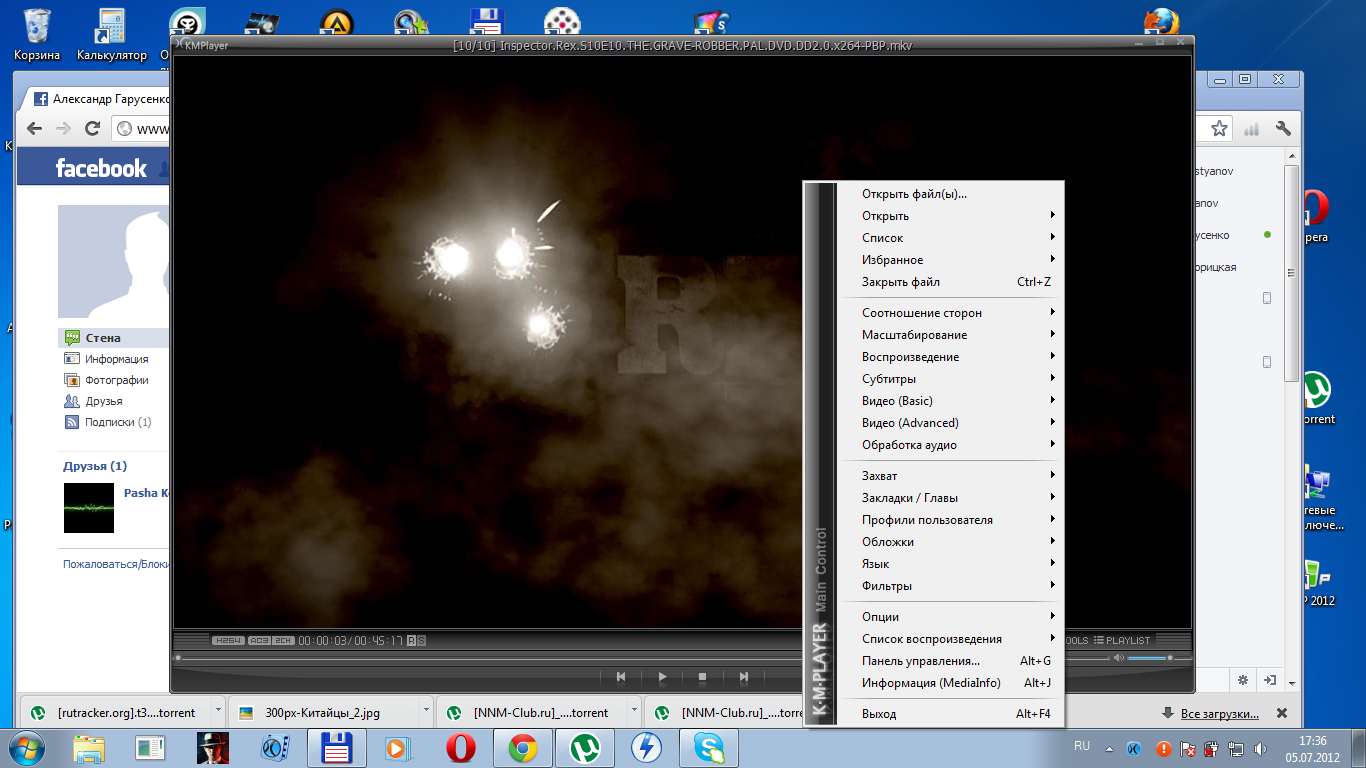Click 'Все загрузки...' link
The image size is (1366, 768).
click(1219, 713)
